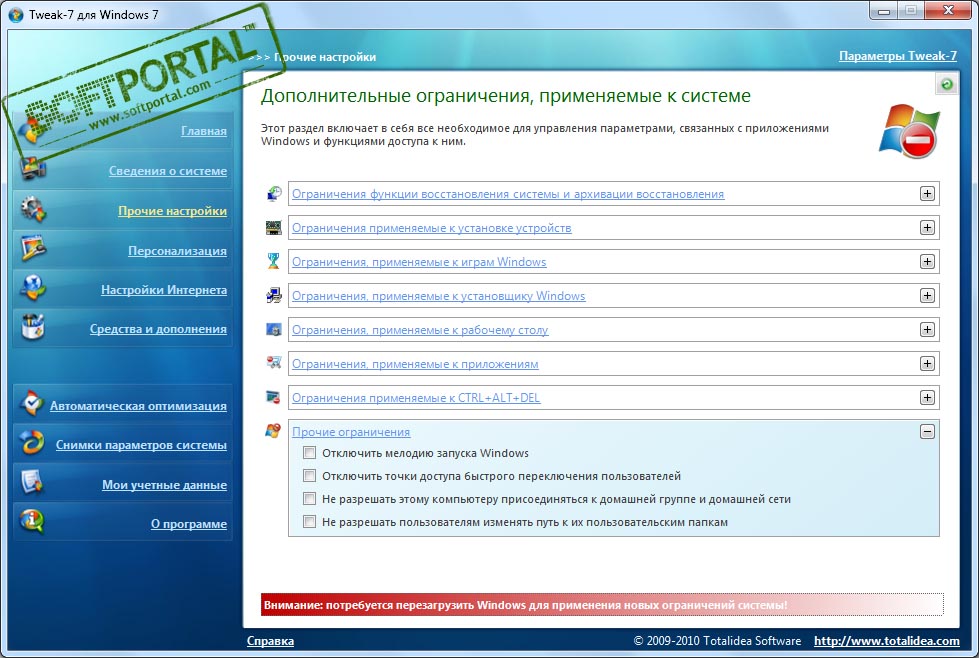Click the gears icon beside Прочие настройки
The image size is (979, 658).
pos(33,209)
